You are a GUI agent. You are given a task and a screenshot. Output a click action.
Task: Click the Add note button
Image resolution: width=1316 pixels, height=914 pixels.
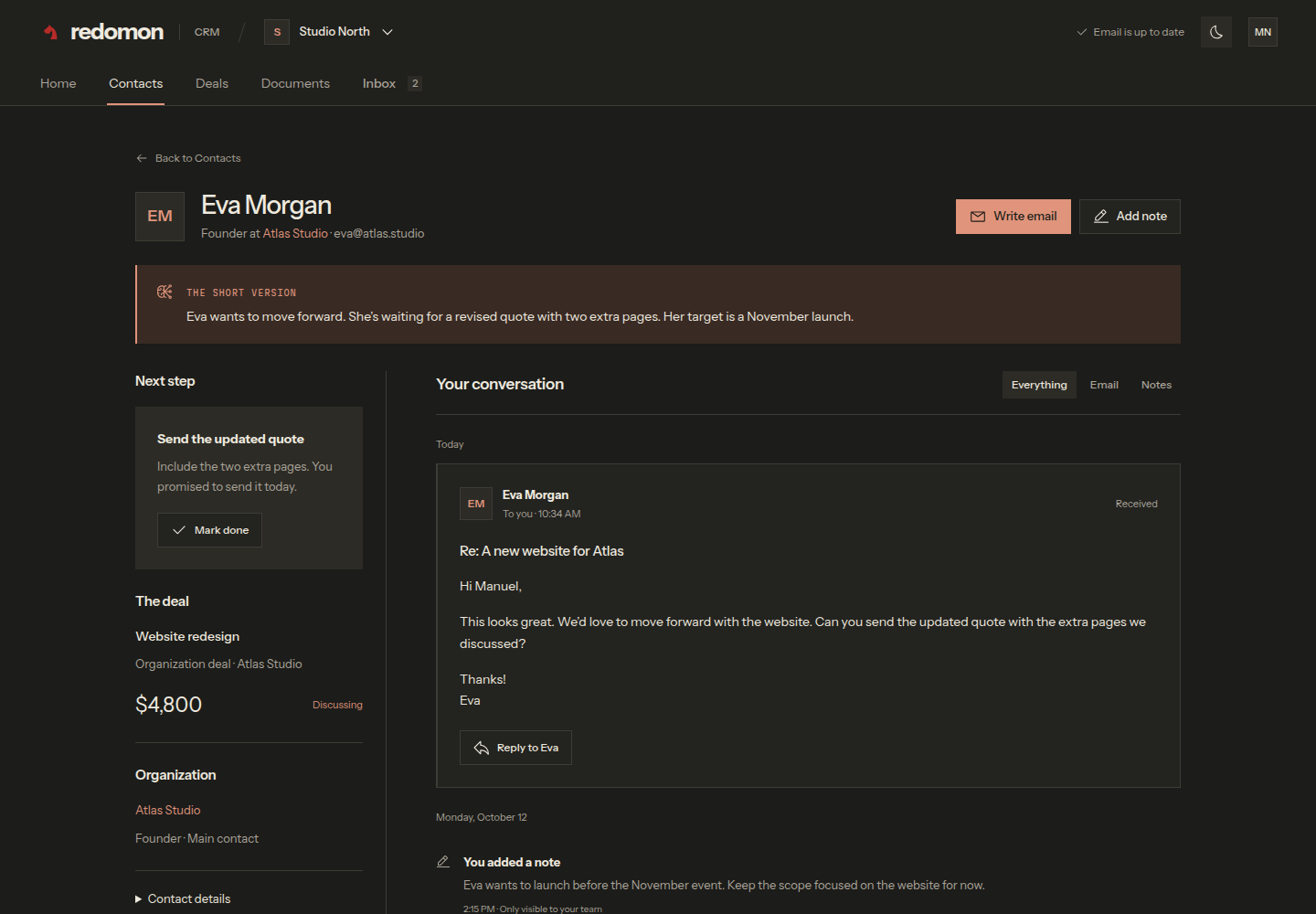(x=1130, y=217)
